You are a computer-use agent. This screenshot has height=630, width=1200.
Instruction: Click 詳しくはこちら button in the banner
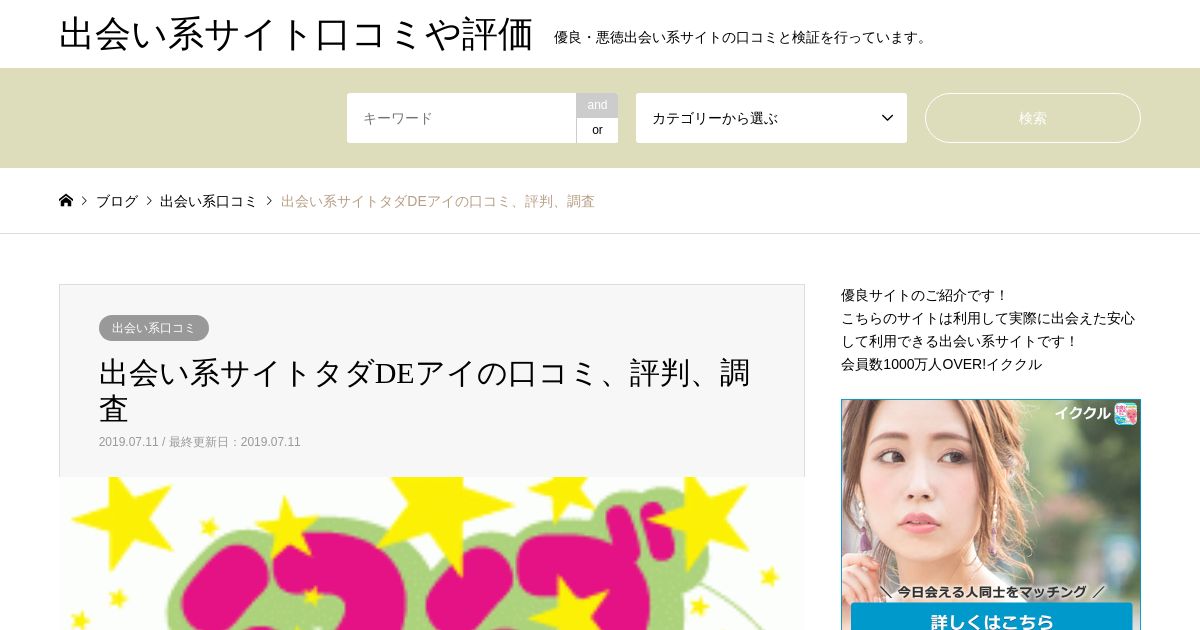click(x=992, y=618)
